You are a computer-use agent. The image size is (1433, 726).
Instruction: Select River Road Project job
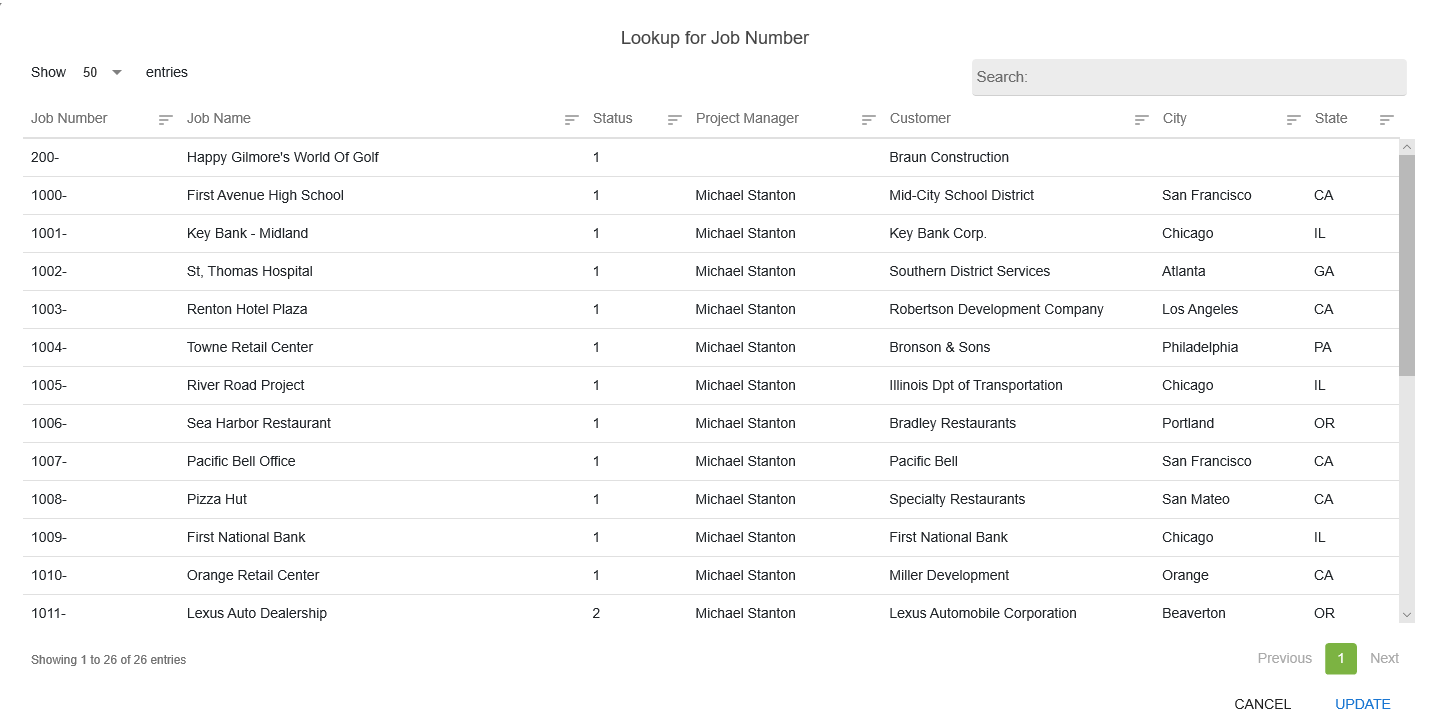(246, 385)
